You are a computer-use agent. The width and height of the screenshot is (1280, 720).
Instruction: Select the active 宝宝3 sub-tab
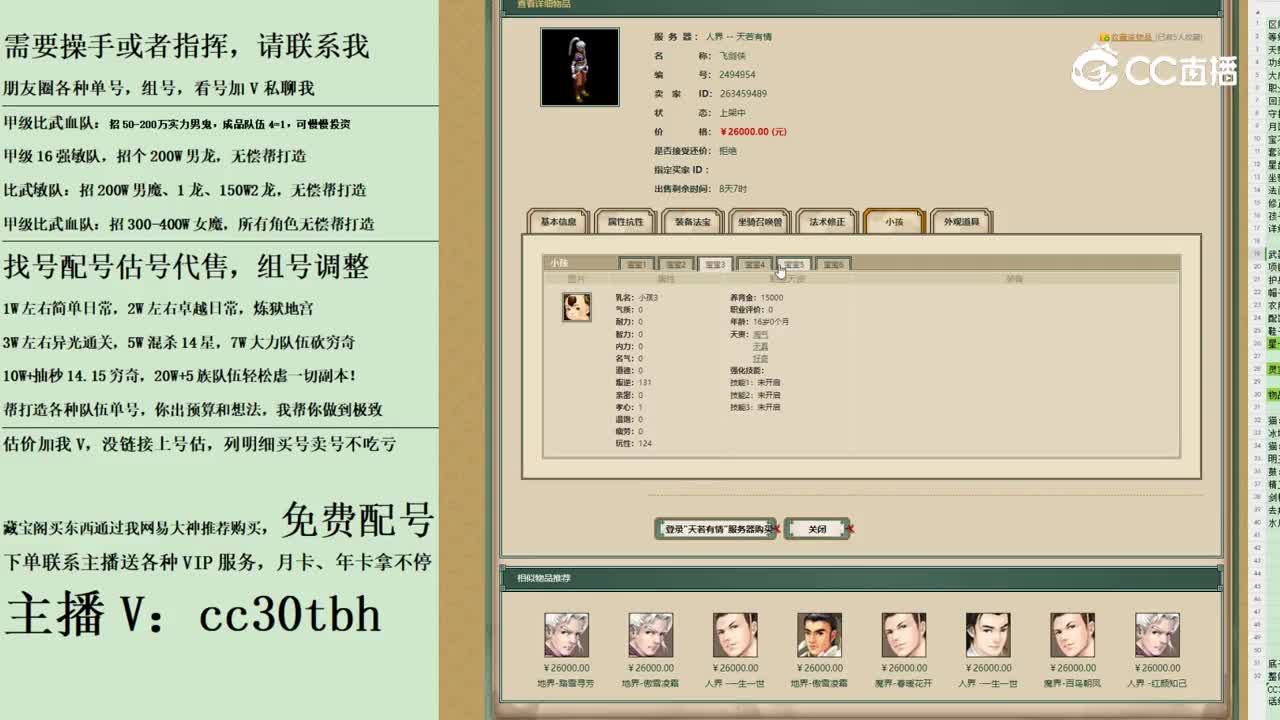pos(714,264)
